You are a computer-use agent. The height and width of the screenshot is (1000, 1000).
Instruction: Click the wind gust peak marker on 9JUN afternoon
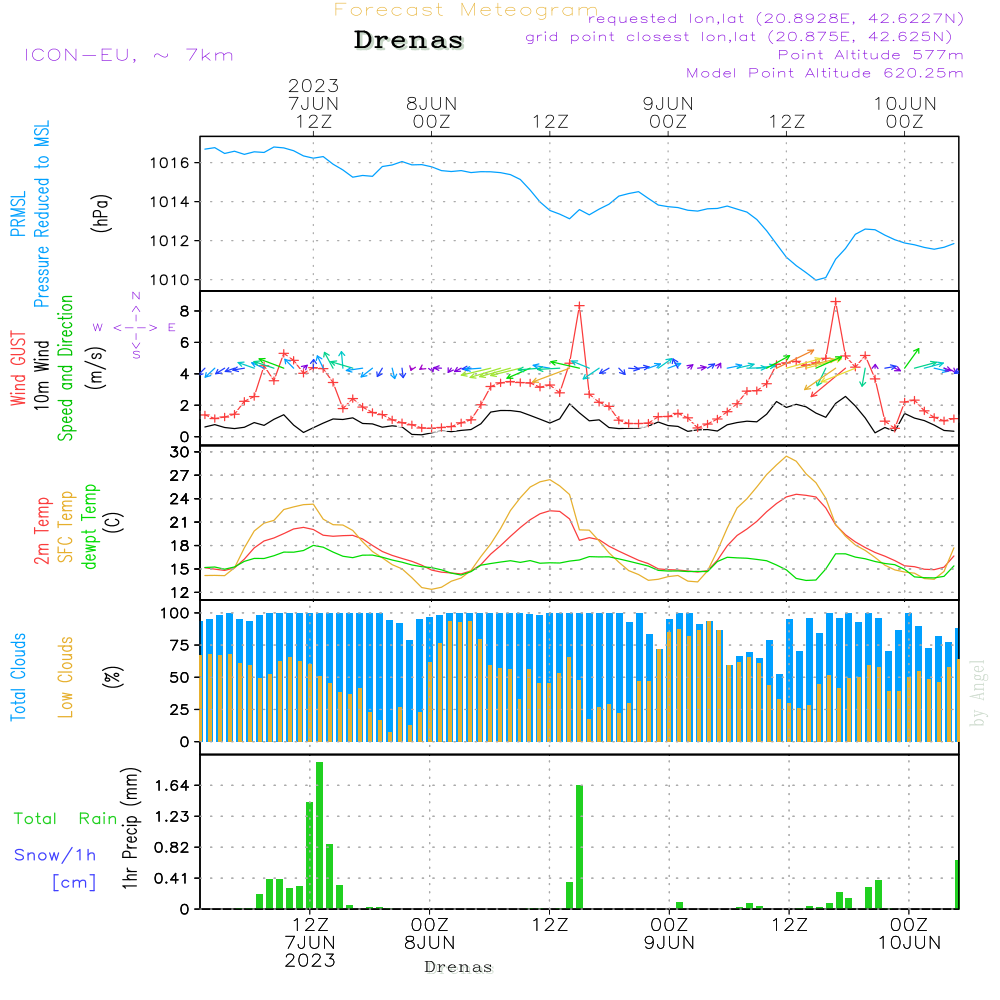point(835,302)
